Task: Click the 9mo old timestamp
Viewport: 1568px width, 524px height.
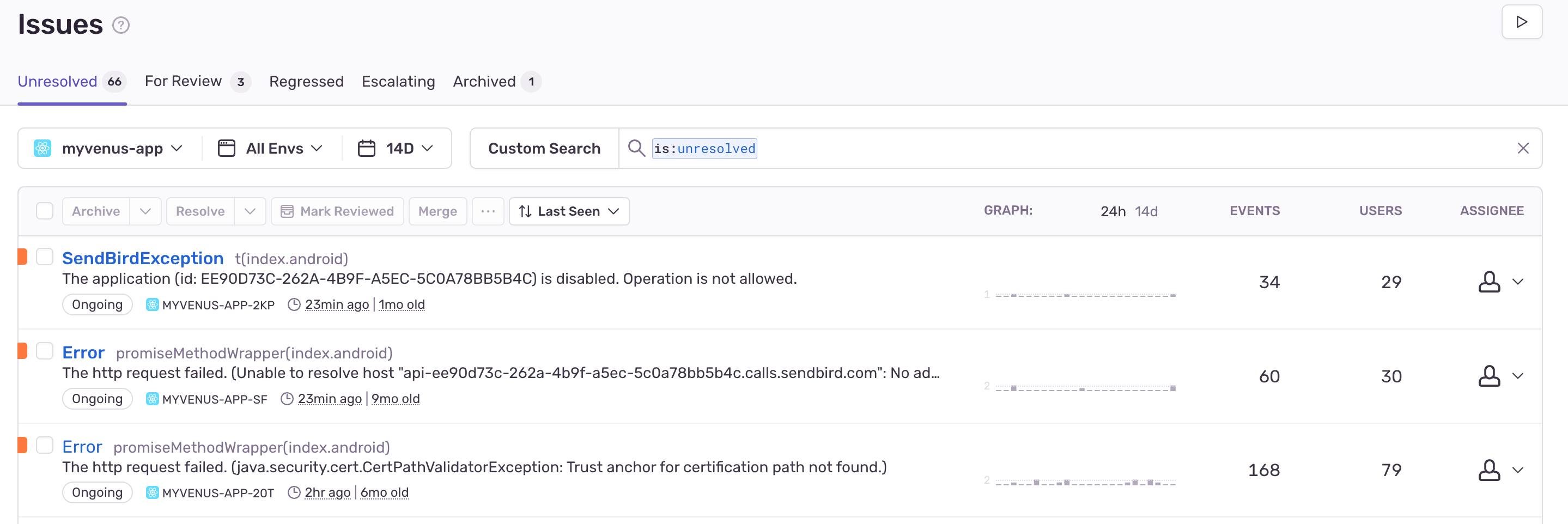Action: click(396, 399)
